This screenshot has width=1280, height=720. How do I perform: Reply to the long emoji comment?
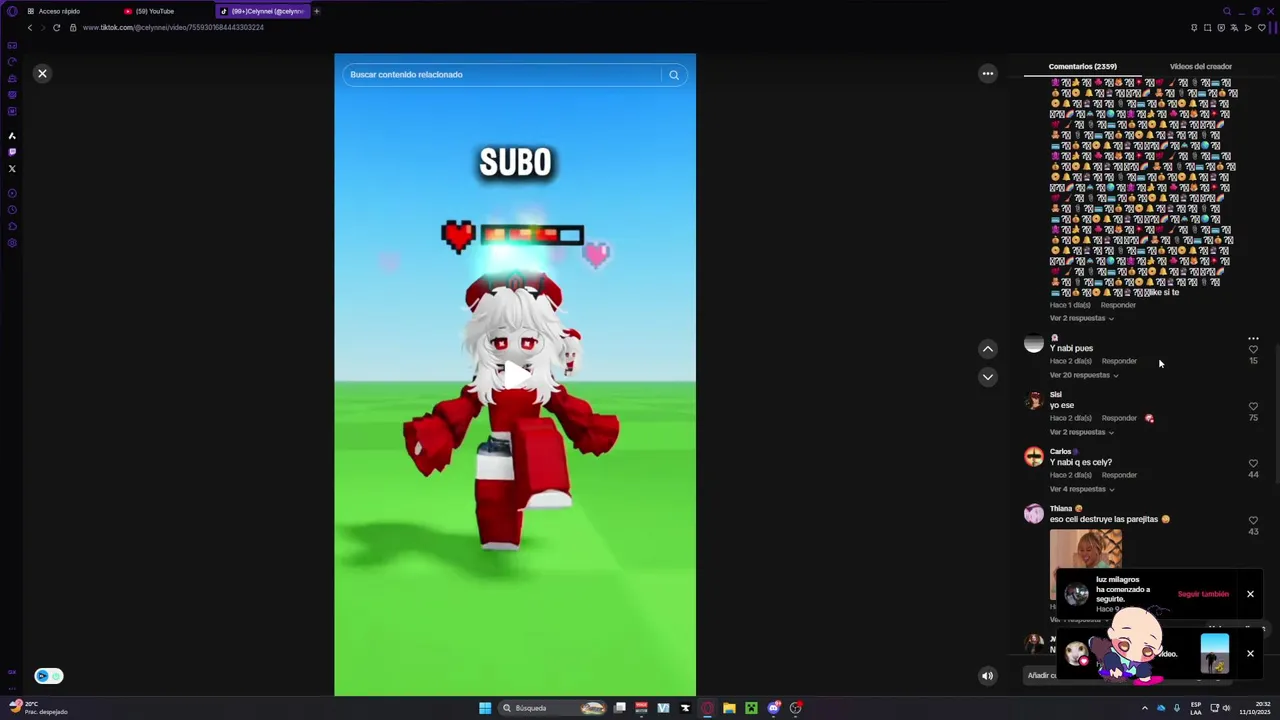(x=1118, y=305)
